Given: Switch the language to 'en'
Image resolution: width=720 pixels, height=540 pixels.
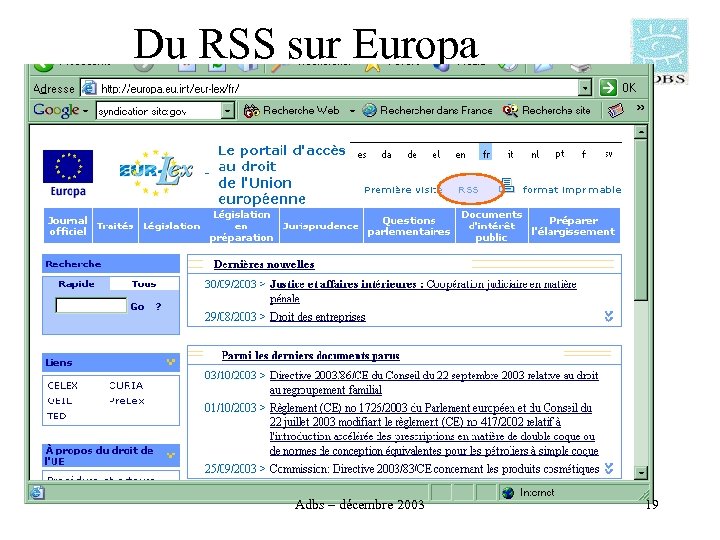Looking at the screenshot, I should [461, 155].
